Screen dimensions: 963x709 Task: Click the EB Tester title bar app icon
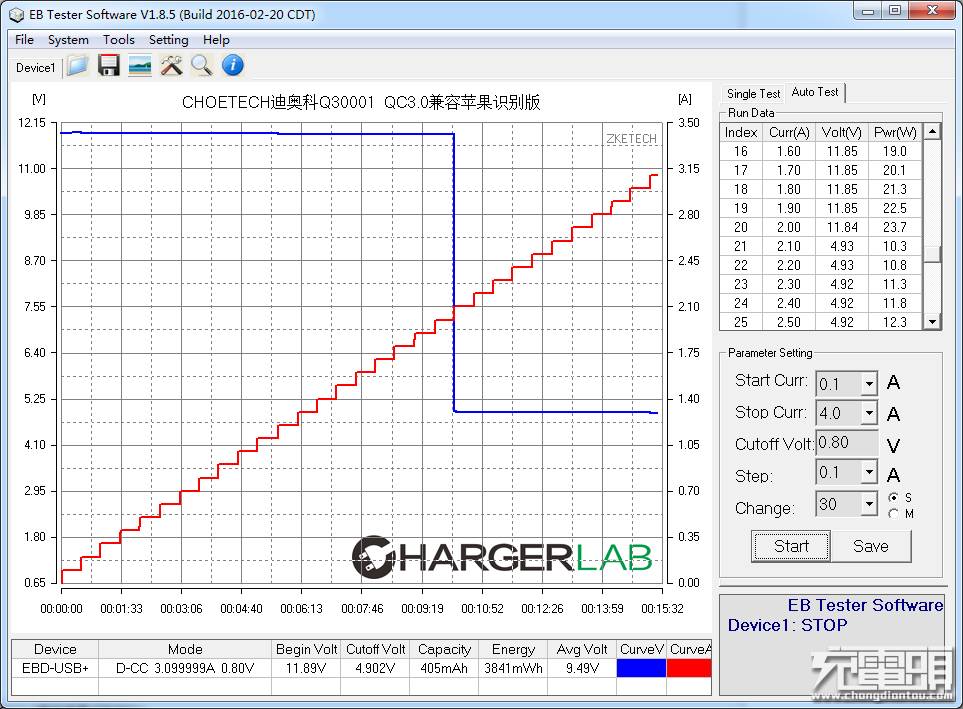[x=17, y=14]
